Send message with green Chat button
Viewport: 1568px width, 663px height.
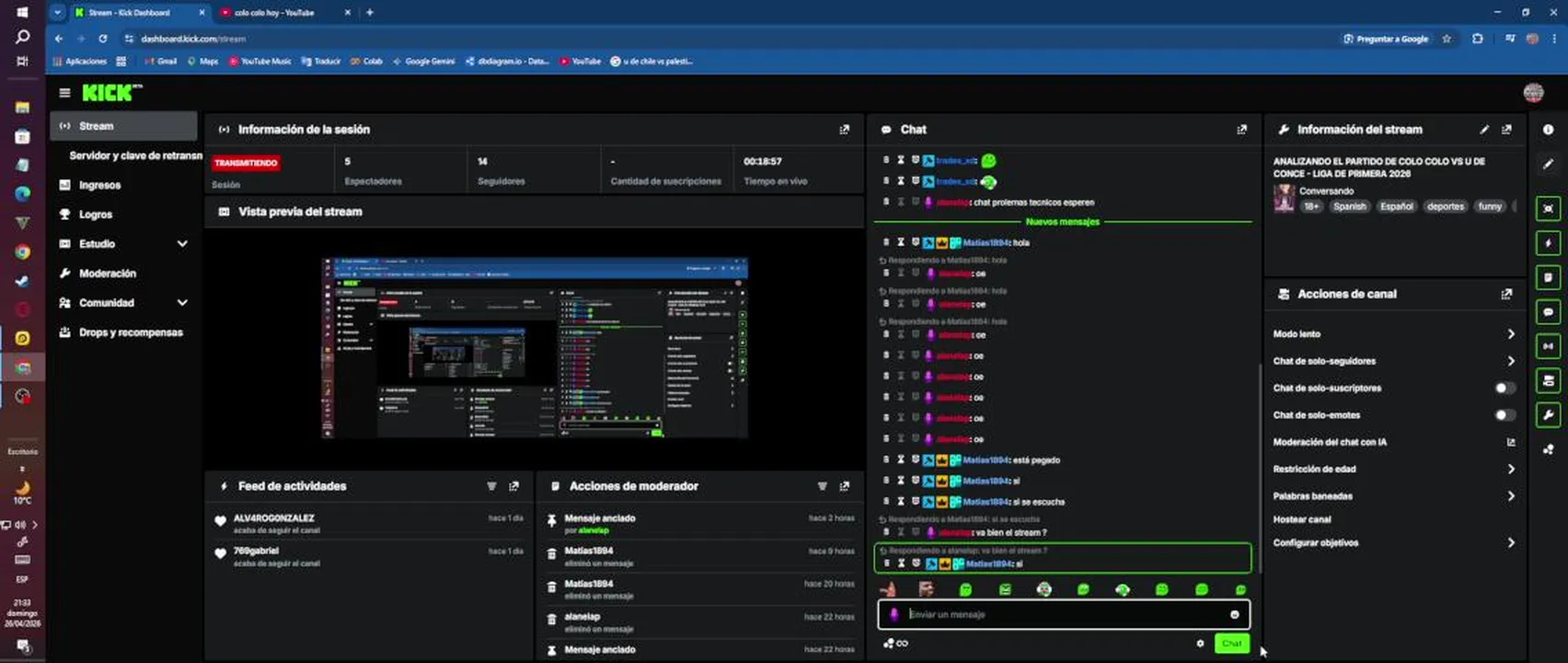coord(1231,644)
